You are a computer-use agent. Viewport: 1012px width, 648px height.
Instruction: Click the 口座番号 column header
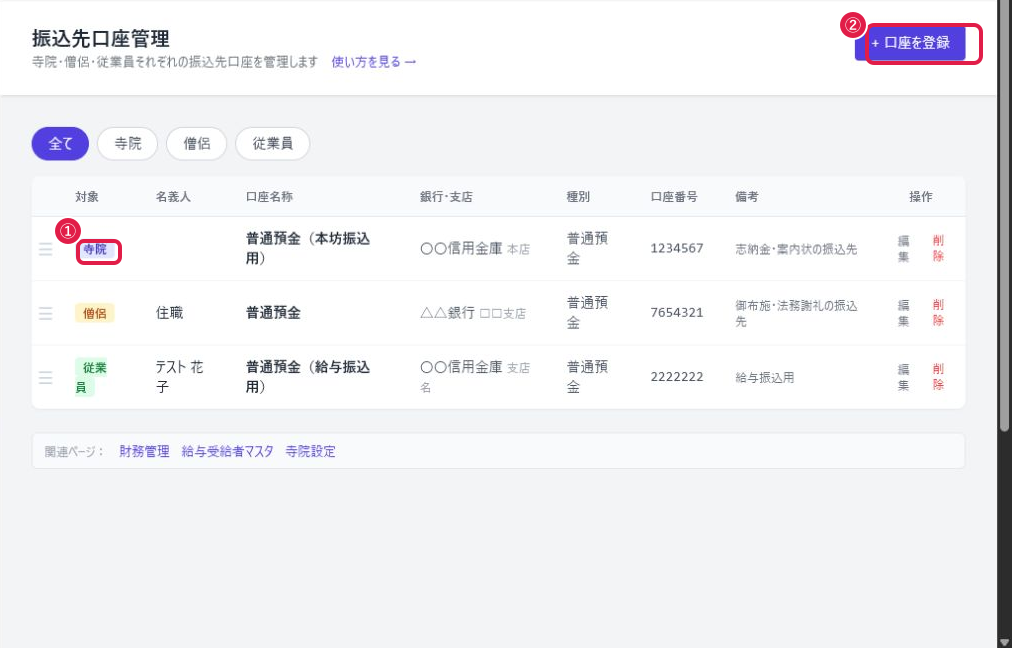674,197
